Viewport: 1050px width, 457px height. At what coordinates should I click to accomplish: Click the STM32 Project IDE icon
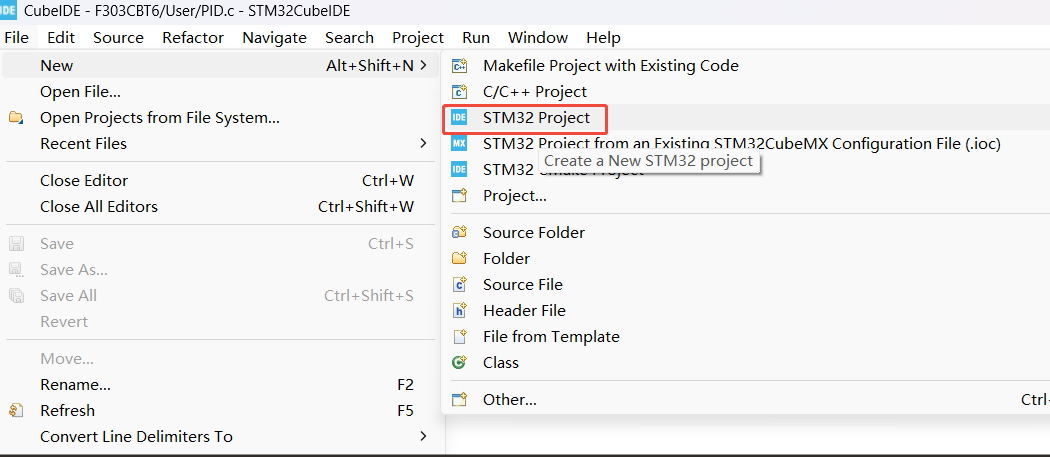[459, 118]
